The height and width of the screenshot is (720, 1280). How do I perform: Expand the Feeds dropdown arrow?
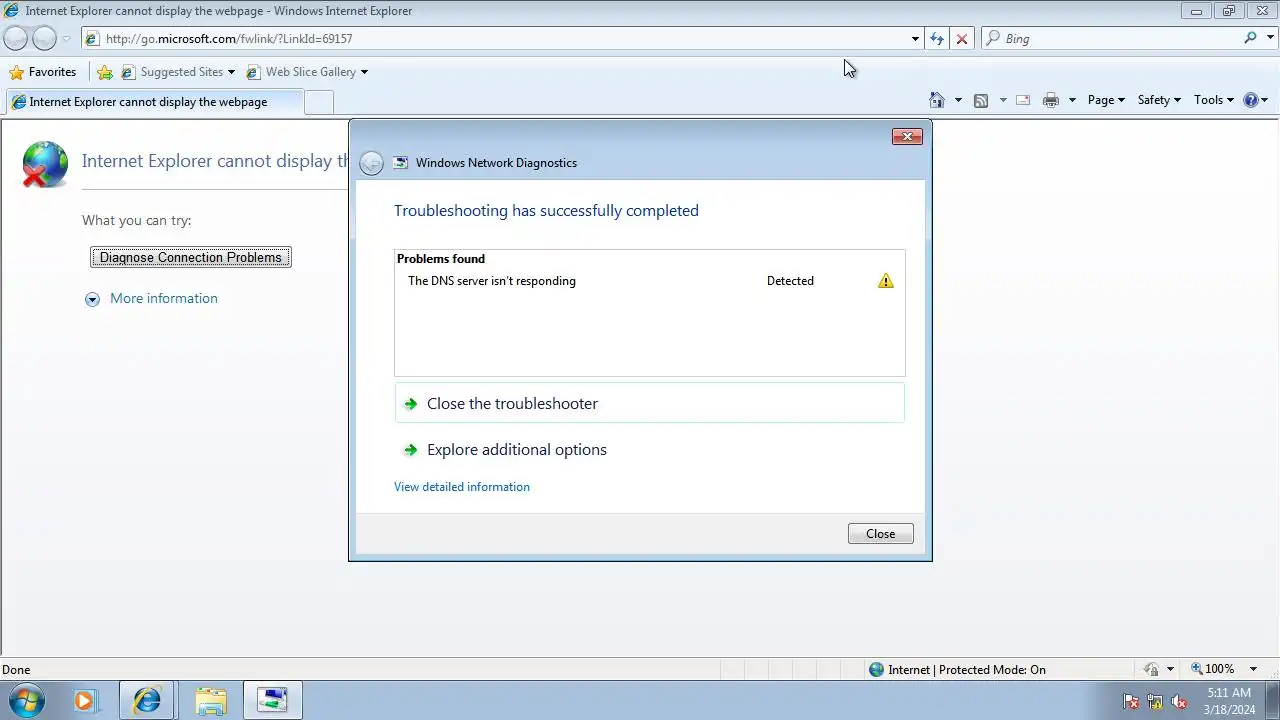(1003, 100)
